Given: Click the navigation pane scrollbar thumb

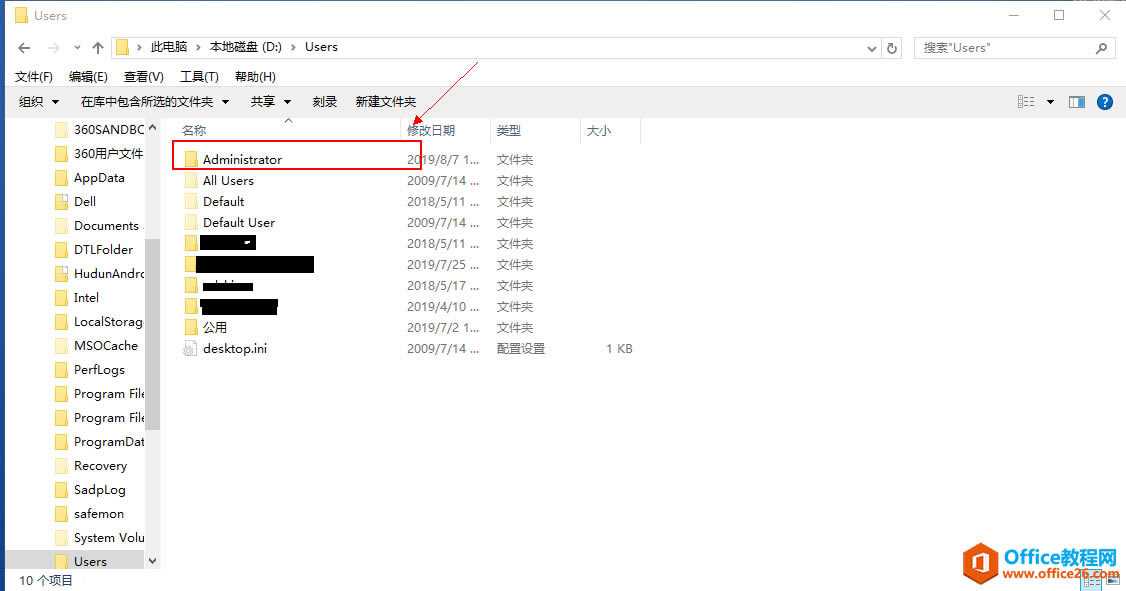Looking at the screenshot, I should pos(152,335).
